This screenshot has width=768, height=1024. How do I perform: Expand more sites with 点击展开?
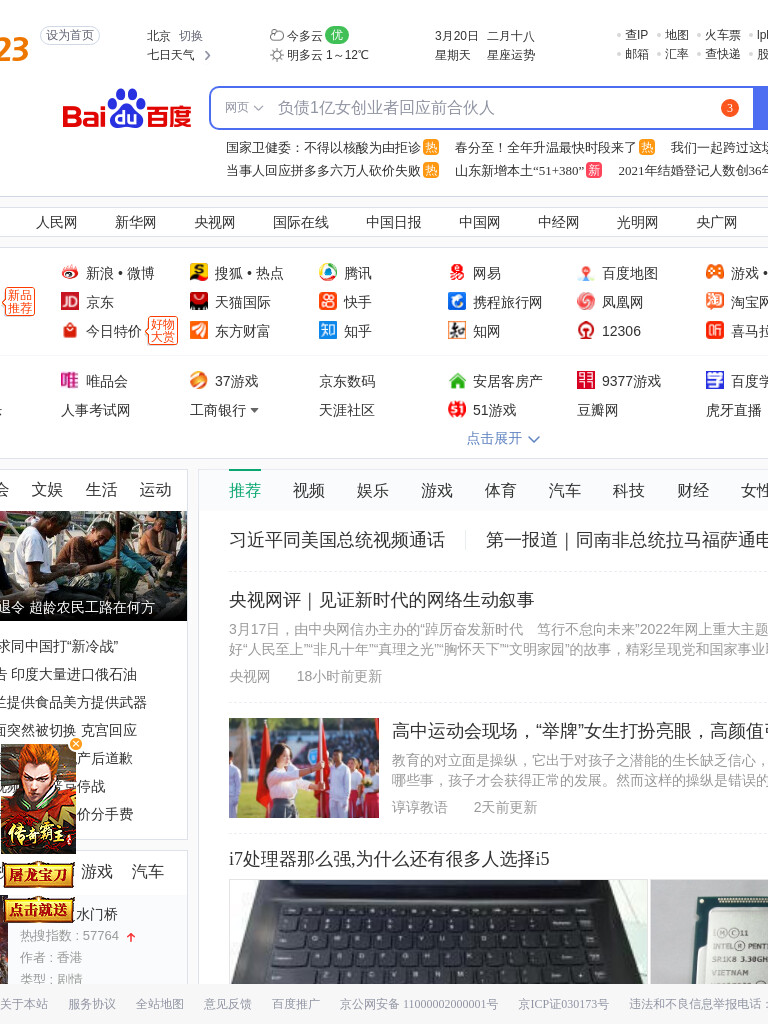click(x=503, y=438)
